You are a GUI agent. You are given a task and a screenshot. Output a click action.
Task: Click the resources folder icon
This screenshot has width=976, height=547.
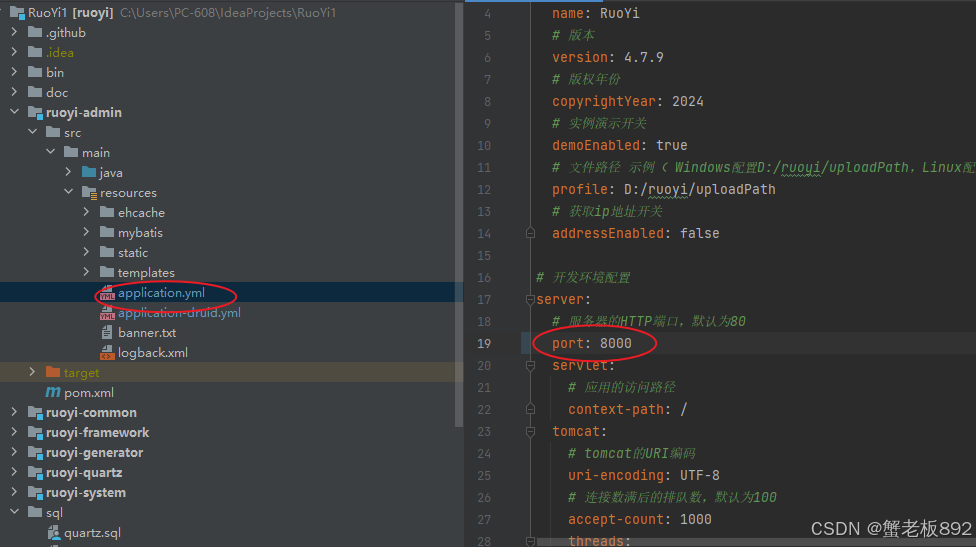89,193
